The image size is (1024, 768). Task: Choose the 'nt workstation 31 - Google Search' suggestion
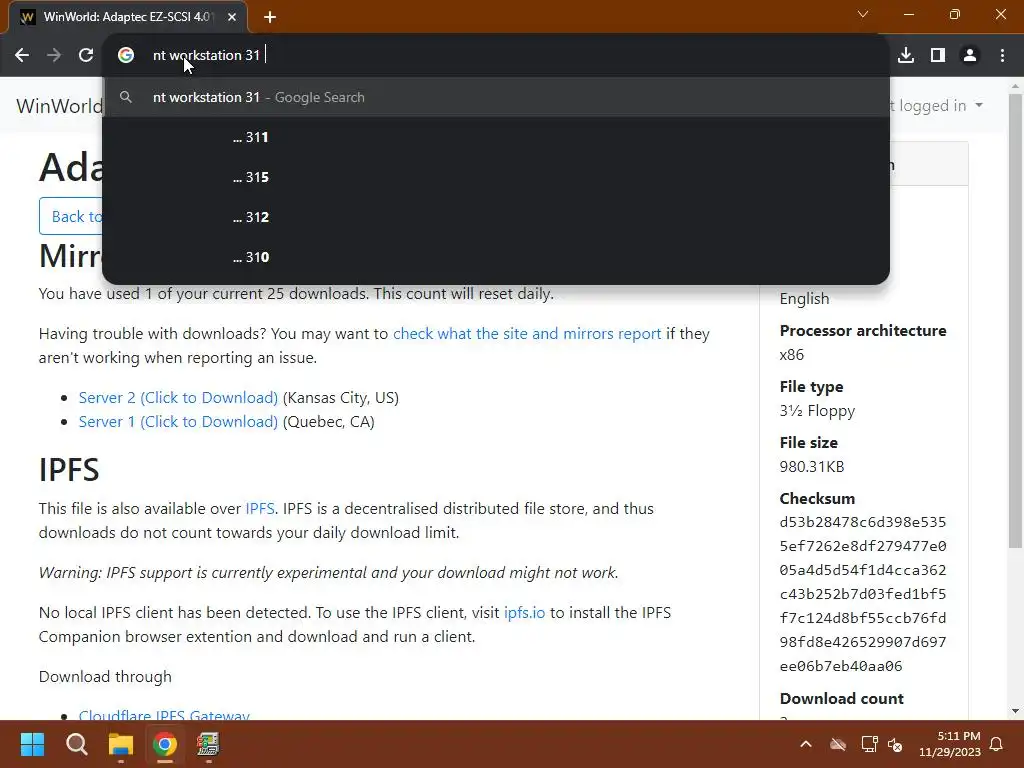click(496, 97)
